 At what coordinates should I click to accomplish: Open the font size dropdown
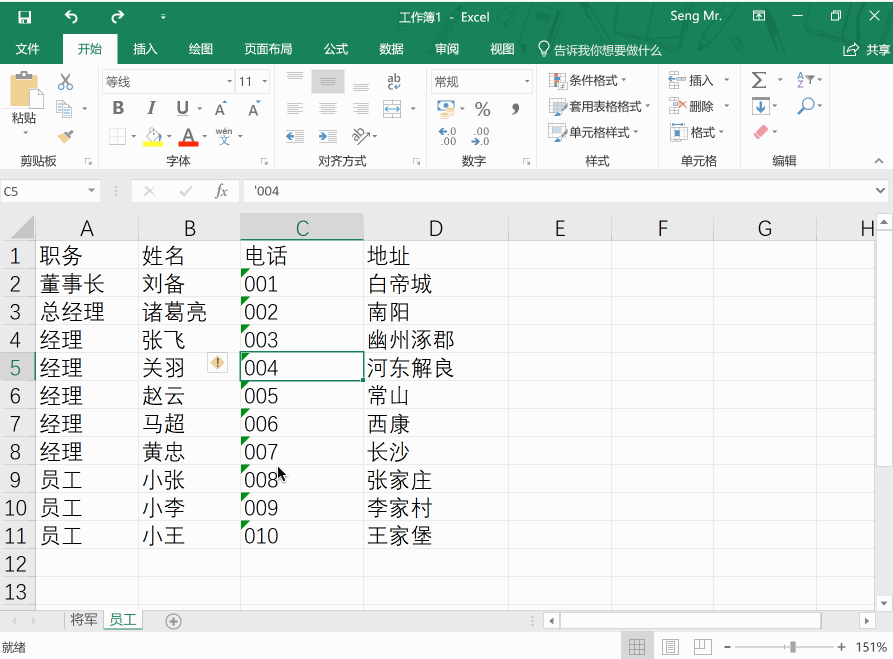[264, 81]
